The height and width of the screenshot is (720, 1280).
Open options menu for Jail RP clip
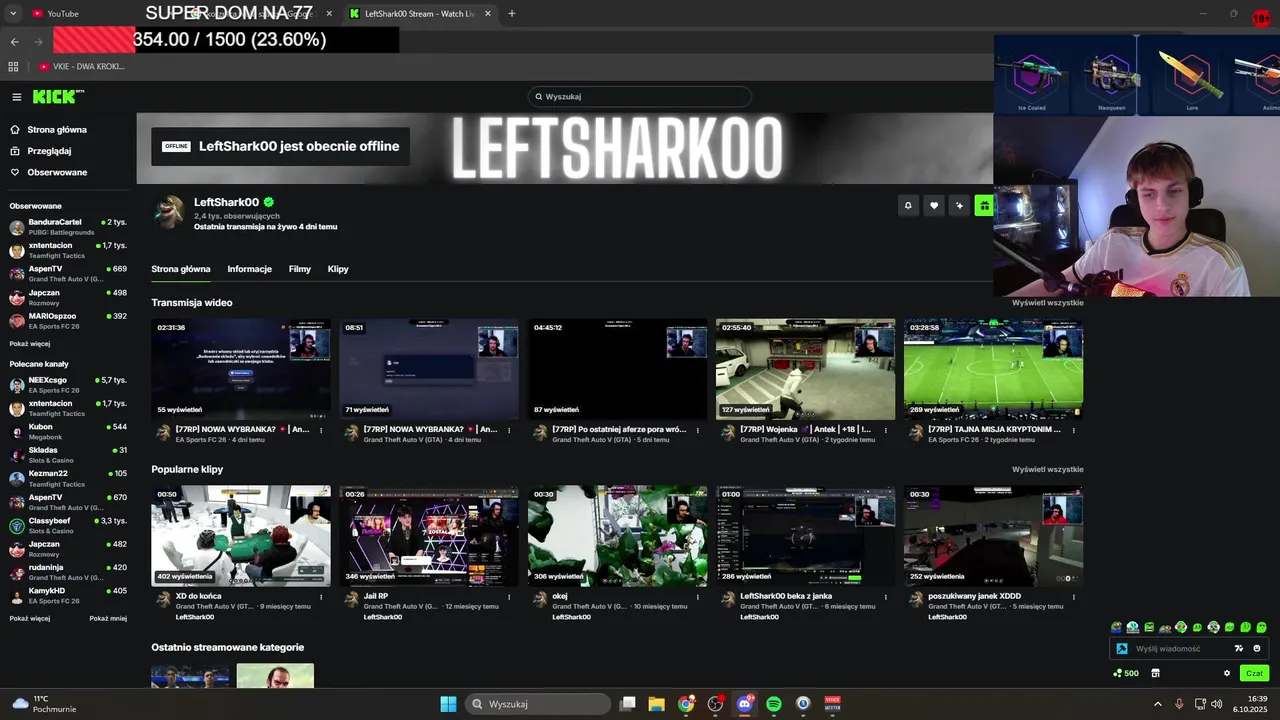pos(509,597)
